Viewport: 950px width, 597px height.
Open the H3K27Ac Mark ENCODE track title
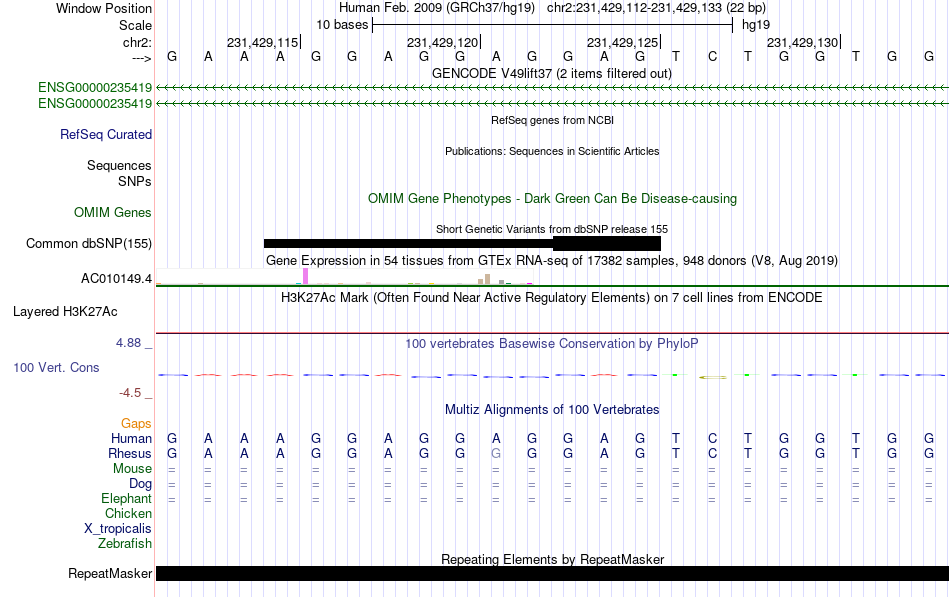pyautogui.click(x=551, y=298)
